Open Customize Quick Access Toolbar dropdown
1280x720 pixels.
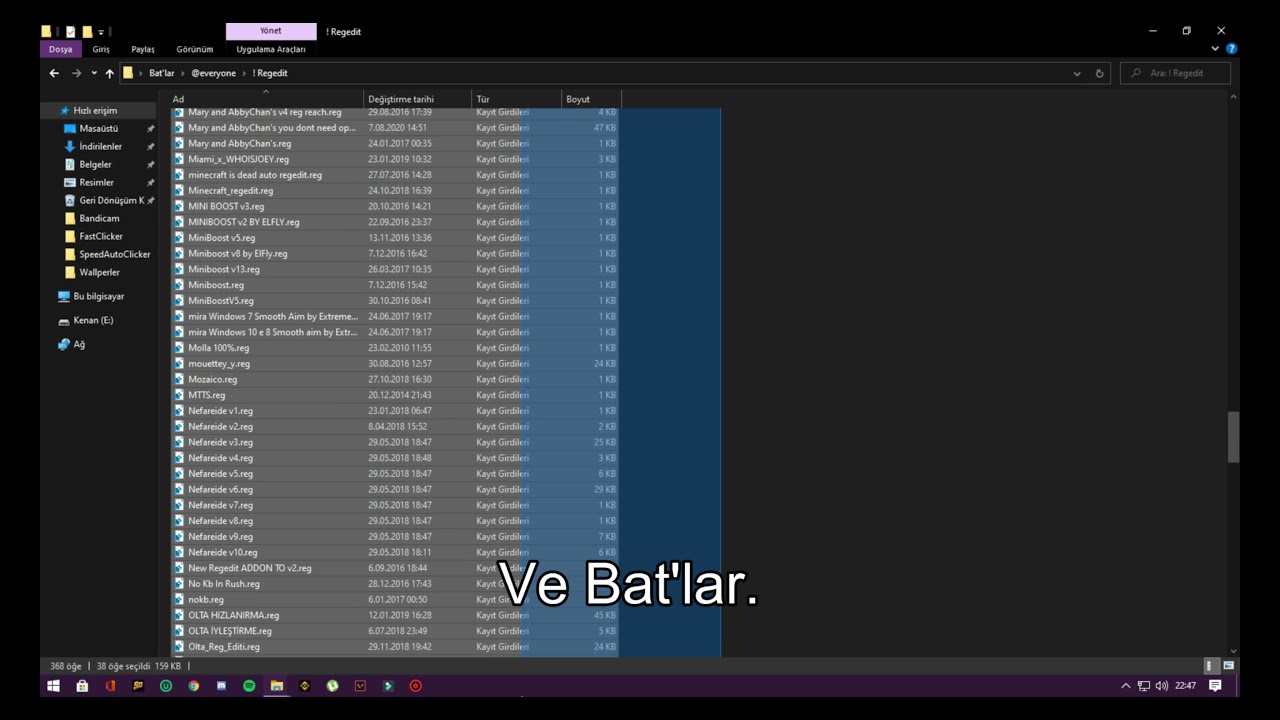pyautogui.click(x=101, y=32)
